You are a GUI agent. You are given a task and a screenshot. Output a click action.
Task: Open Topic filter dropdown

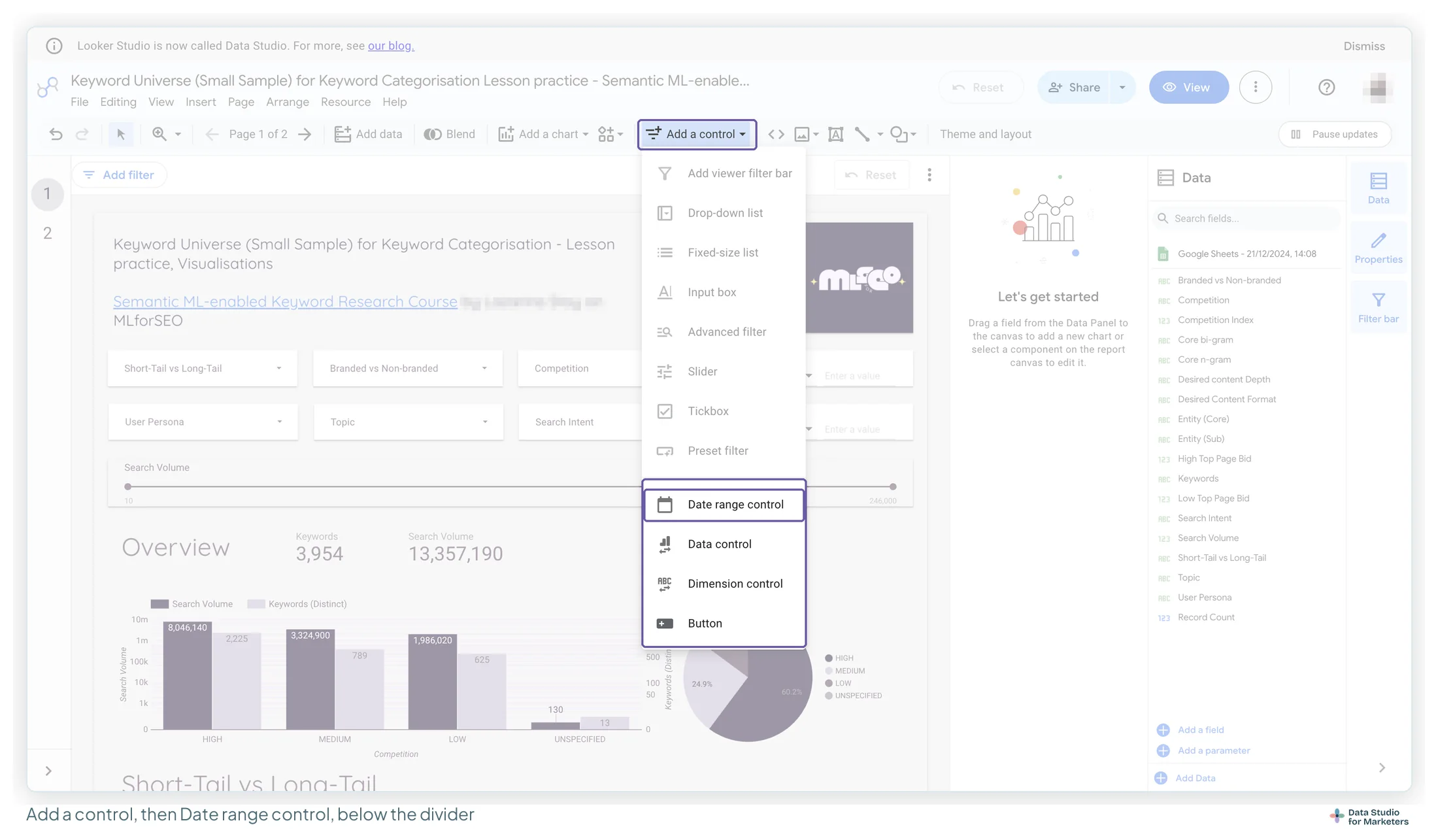click(x=409, y=422)
